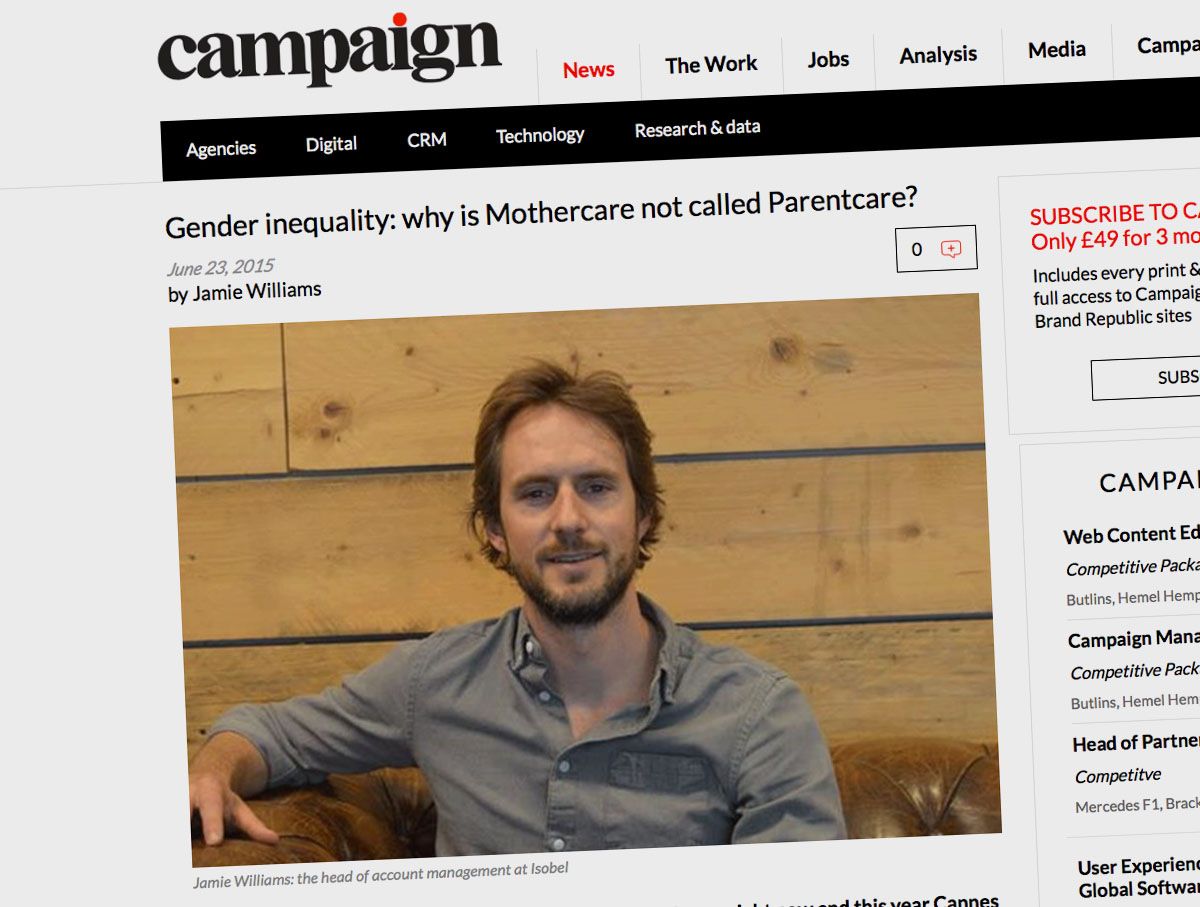1200x907 pixels.
Task: Click the article headline about Mothercare
Action: [x=541, y=212]
